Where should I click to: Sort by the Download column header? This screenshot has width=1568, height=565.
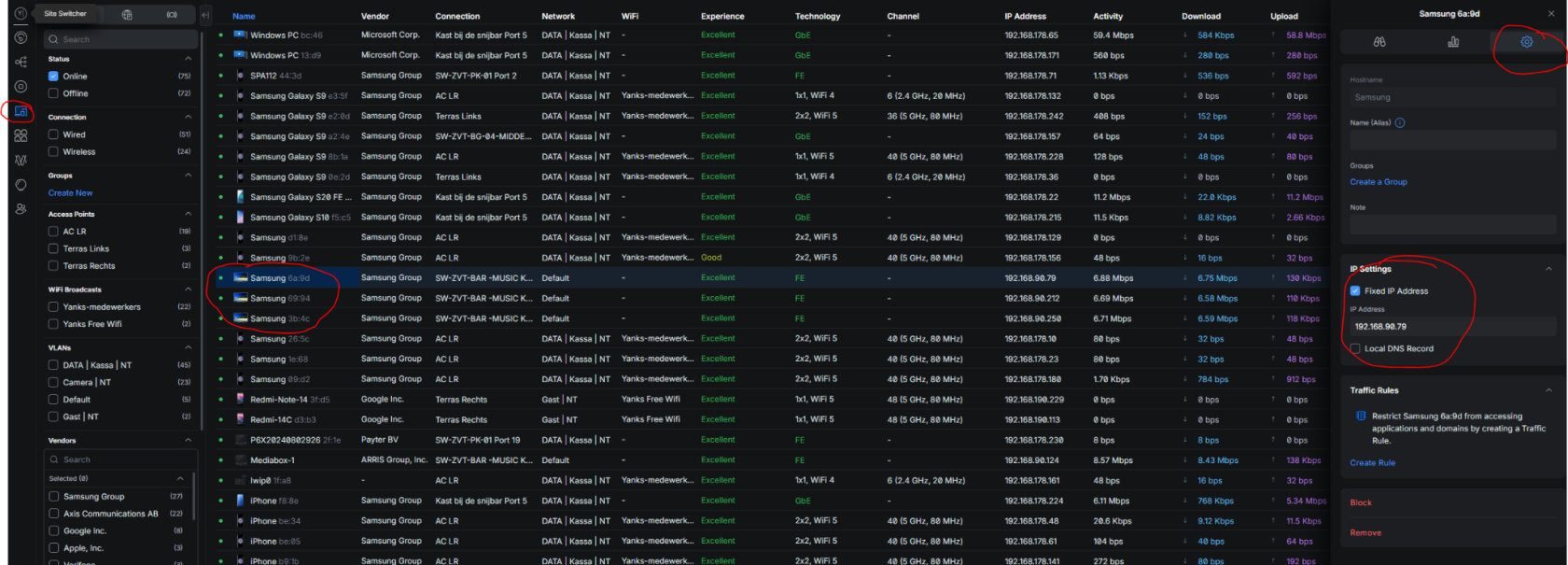click(x=1201, y=16)
